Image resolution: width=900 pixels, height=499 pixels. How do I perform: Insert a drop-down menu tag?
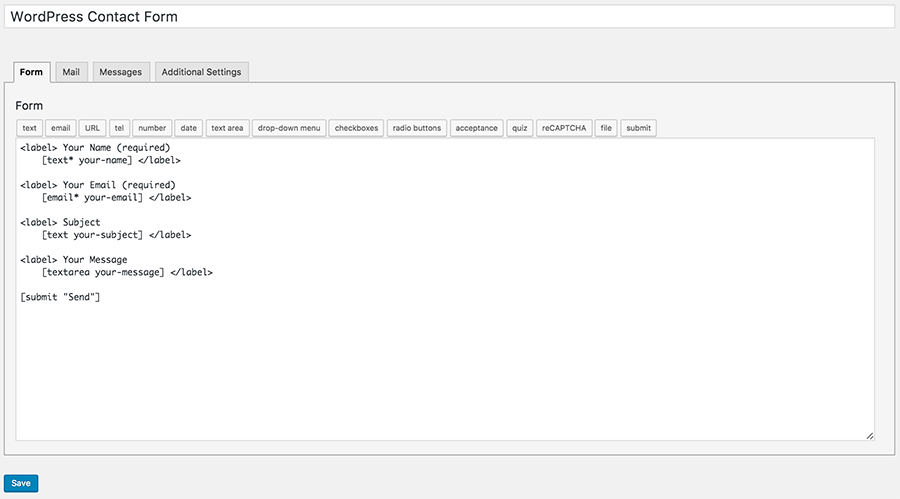(289, 128)
